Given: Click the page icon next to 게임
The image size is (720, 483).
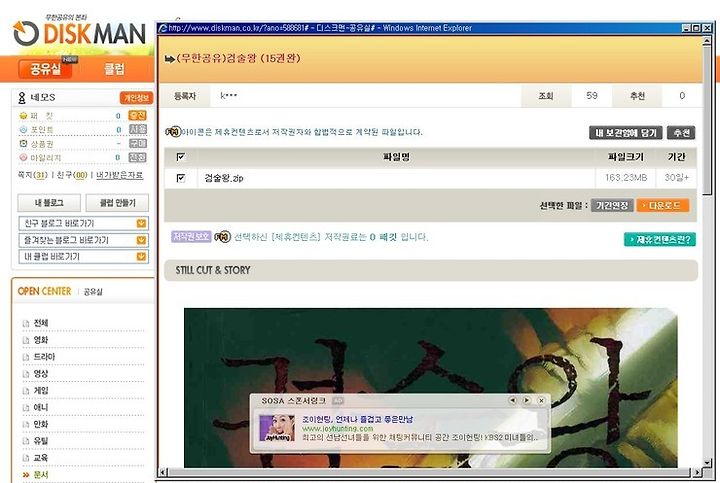Looking at the screenshot, I should click(x=26, y=391).
